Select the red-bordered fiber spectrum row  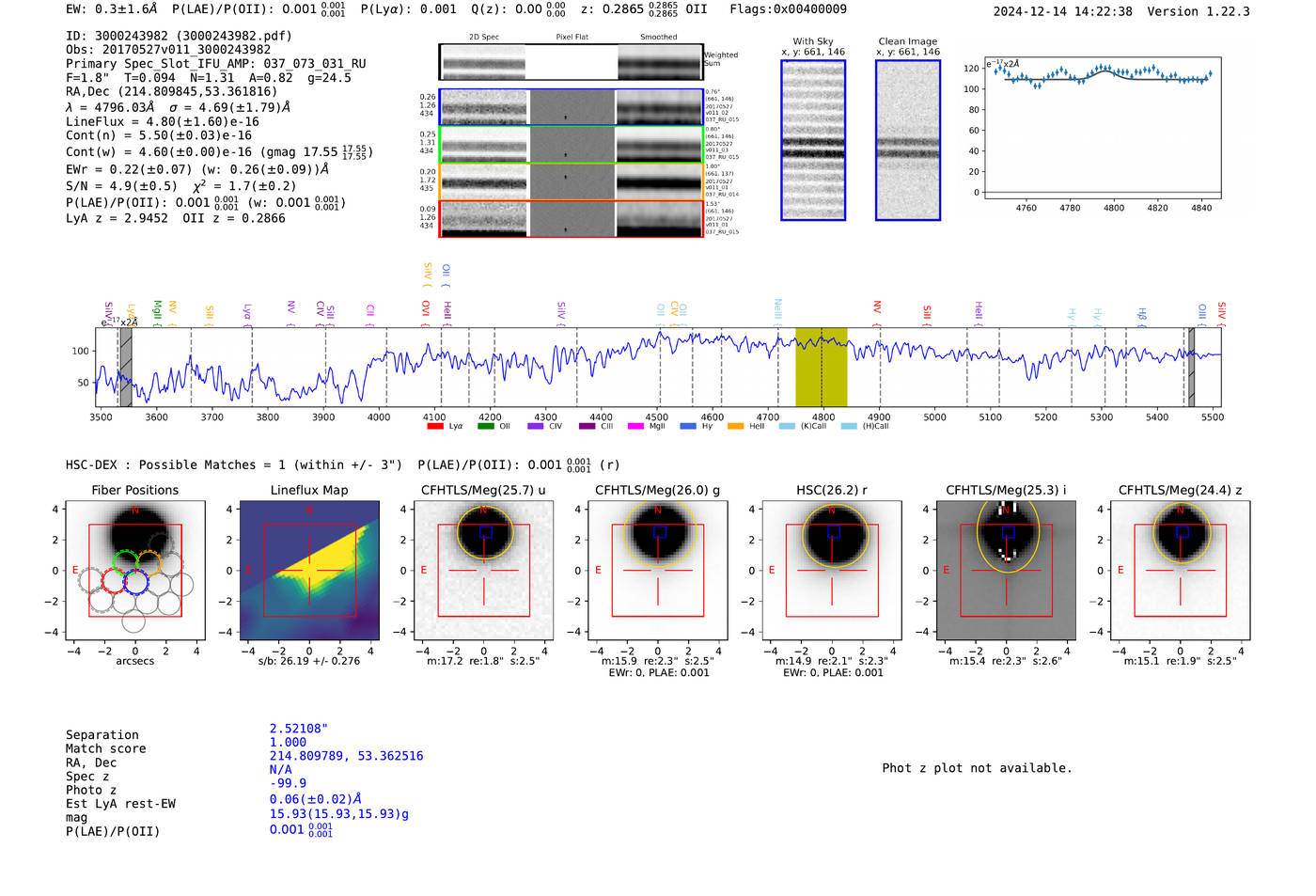pyautogui.click(x=571, y=218)
